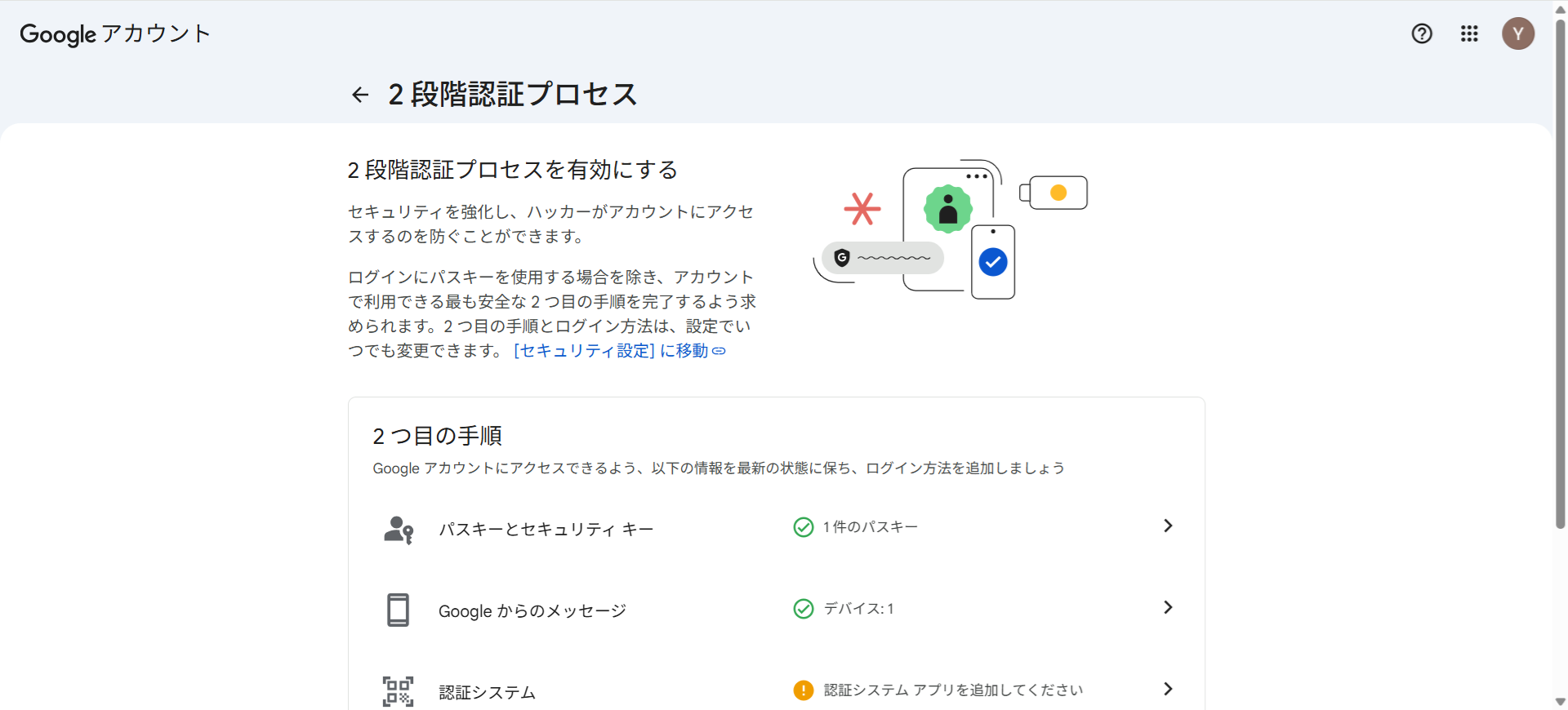This screenshot has width=1568, height=710.
Task: Click the vertical scrollbar thumb
Action: click(1560, 269)
